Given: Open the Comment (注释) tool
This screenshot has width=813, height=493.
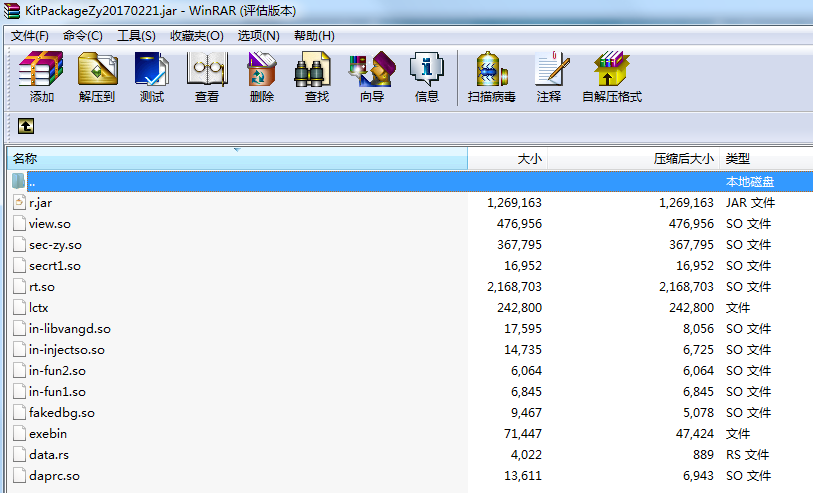Looking at the screenshot, I should [x=552, y=68].
